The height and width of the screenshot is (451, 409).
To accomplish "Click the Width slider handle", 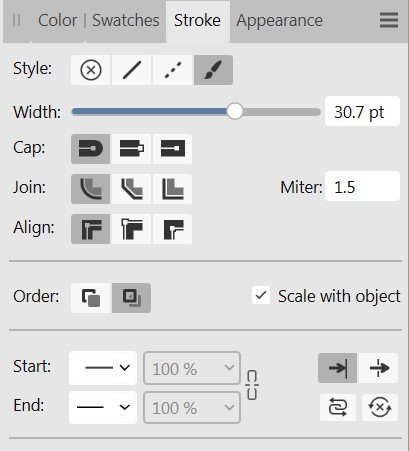I will click(235, 111).
